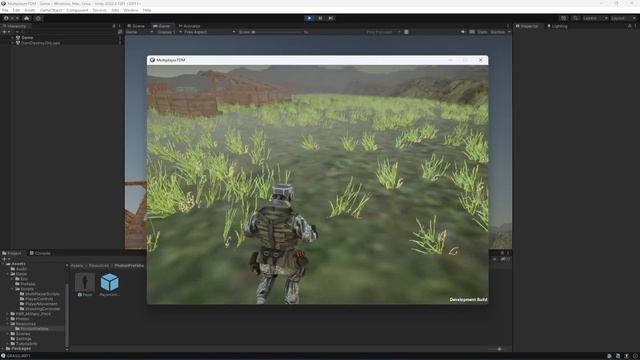Click the Pause button in the toolbar
640x360 pixels.
[x=320, y=18]
